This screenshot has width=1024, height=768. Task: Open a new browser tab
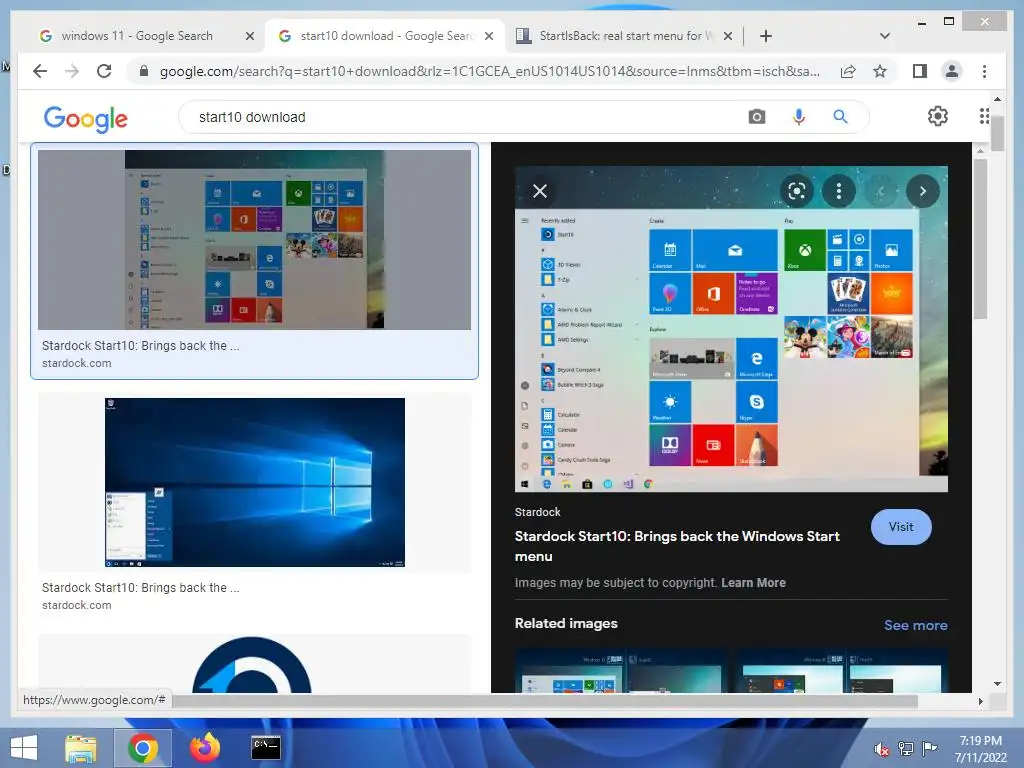pos(766,36)
